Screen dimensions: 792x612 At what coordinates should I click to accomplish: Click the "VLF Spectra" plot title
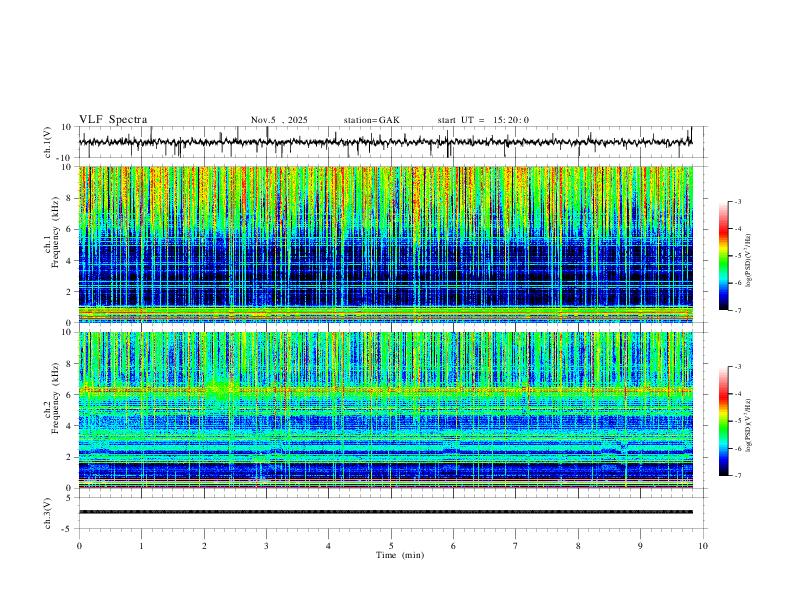tap(113, 120)
